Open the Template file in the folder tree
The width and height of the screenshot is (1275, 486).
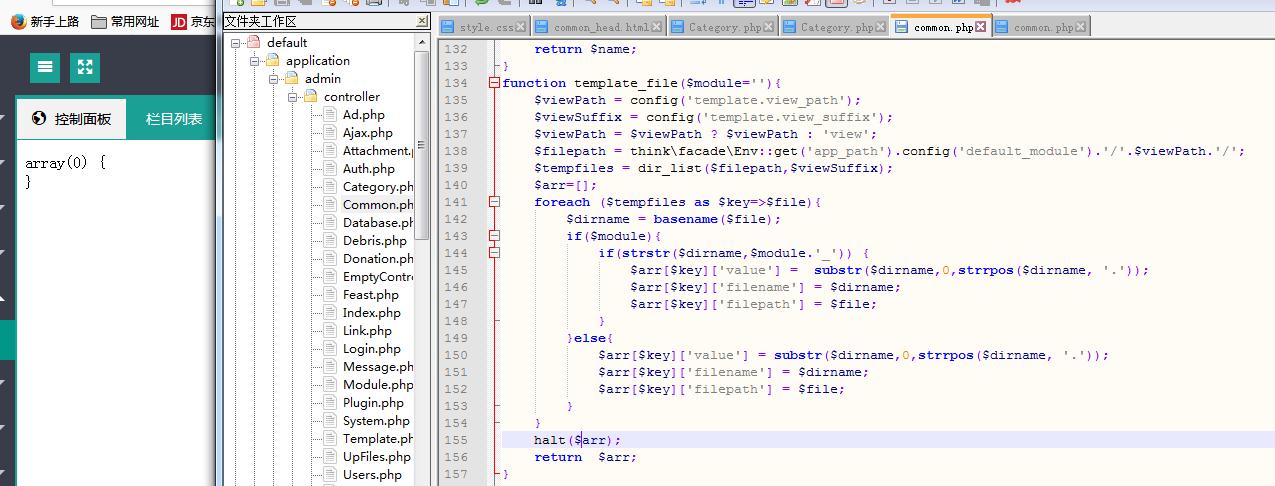(377, 439)
